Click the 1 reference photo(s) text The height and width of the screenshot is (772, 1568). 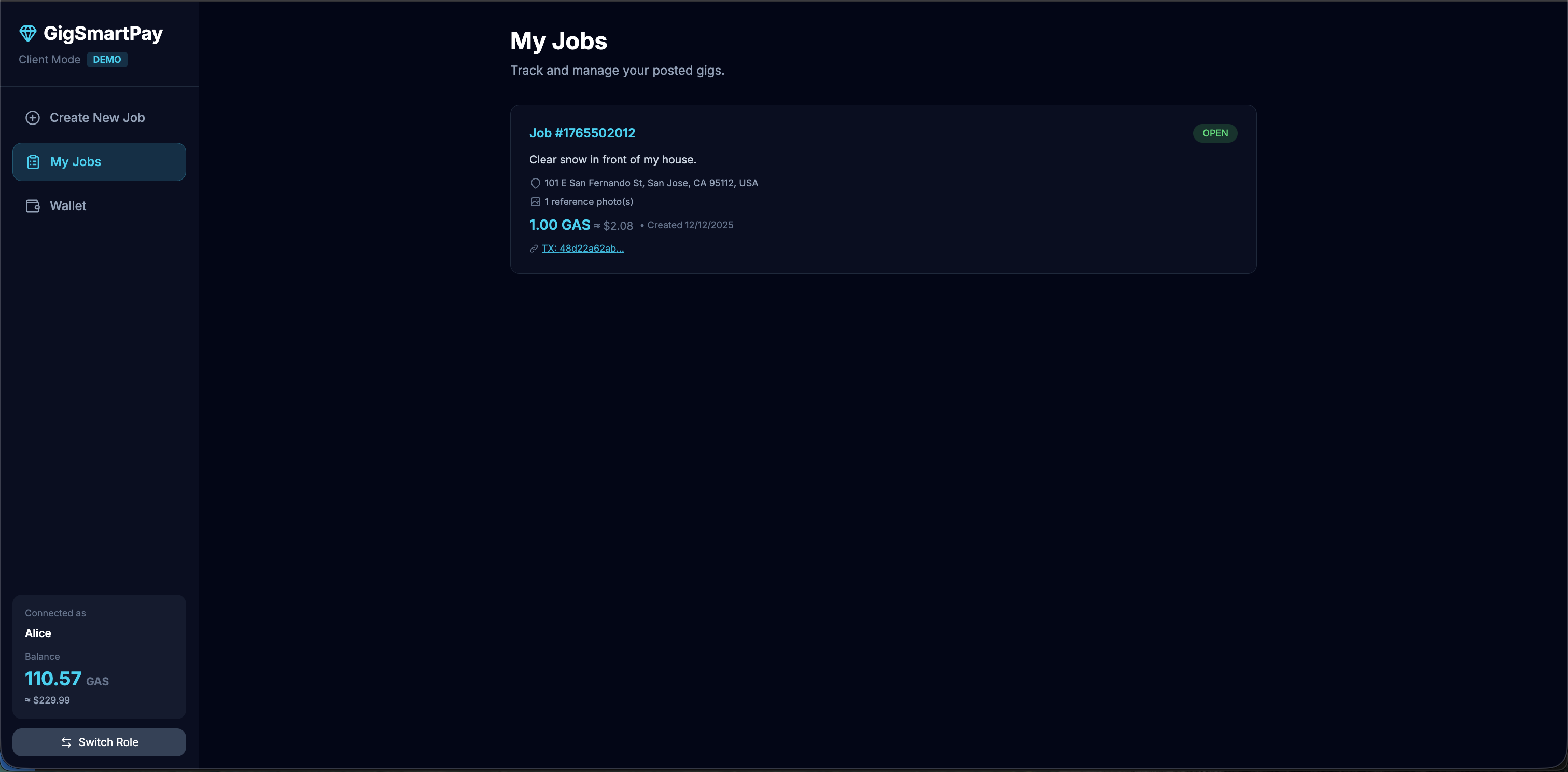589,201
